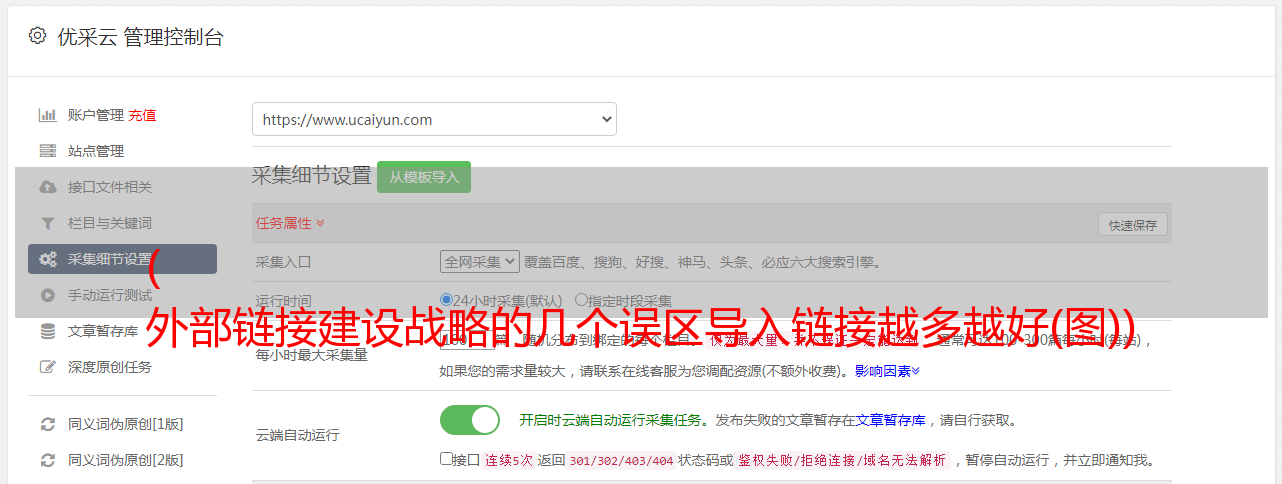Viewport: 1282px width, 484px height.
Task: Open 手动运行测试 page
Action: coord(110,295)
